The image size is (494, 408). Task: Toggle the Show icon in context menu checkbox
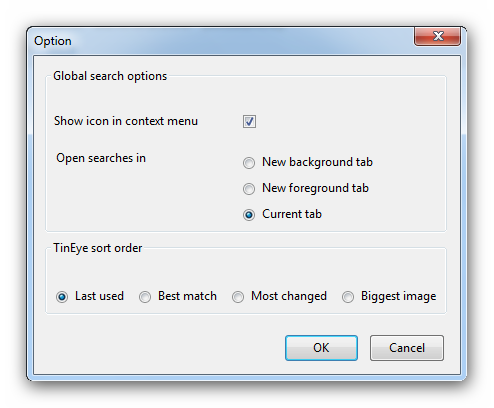(249, 121)
